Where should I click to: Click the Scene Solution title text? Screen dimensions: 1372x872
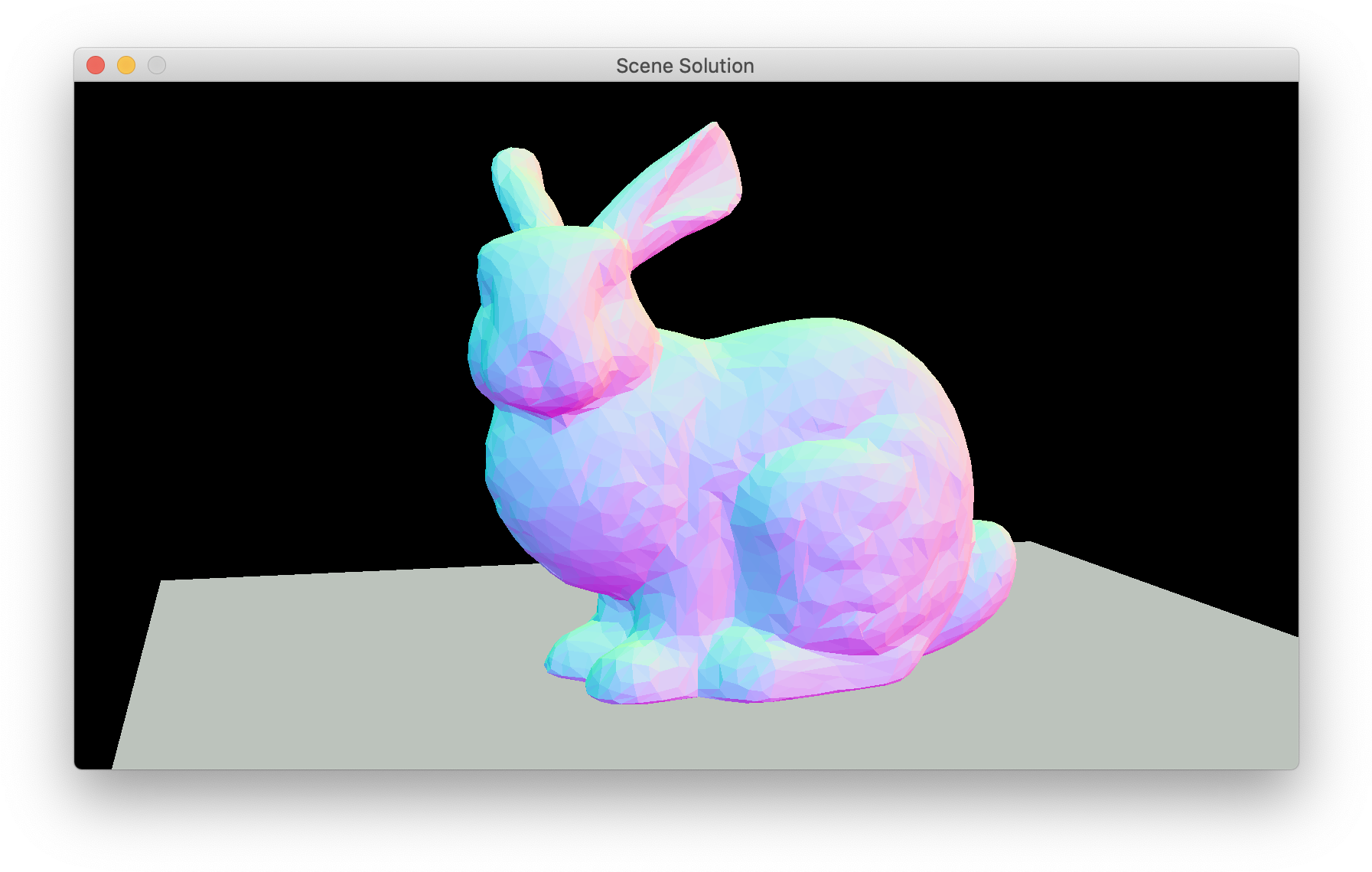point(686,66)
